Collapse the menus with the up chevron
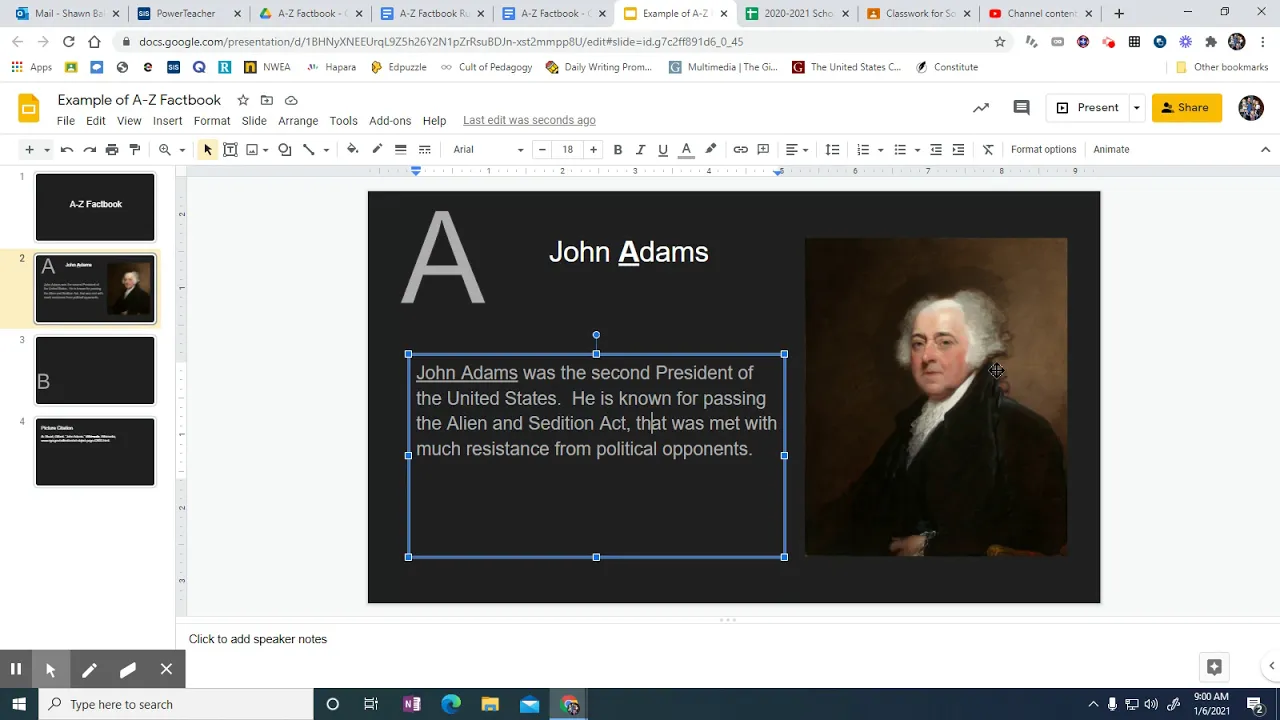The height and width of the screenshot is (720, 1280). coord(1265,150)
